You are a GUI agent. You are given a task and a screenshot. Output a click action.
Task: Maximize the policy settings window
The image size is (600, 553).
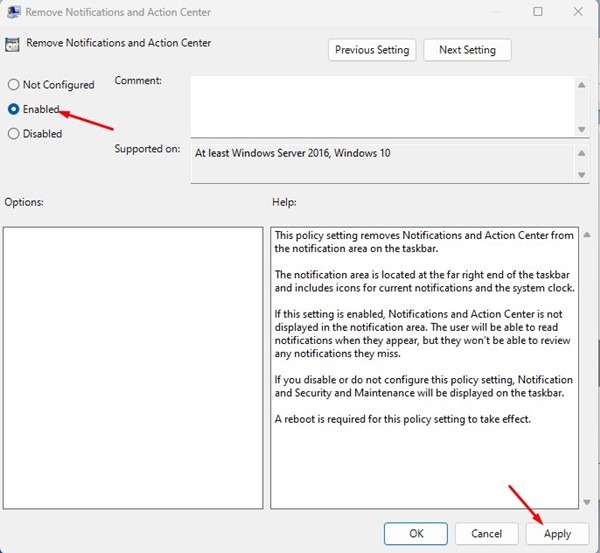538,12
